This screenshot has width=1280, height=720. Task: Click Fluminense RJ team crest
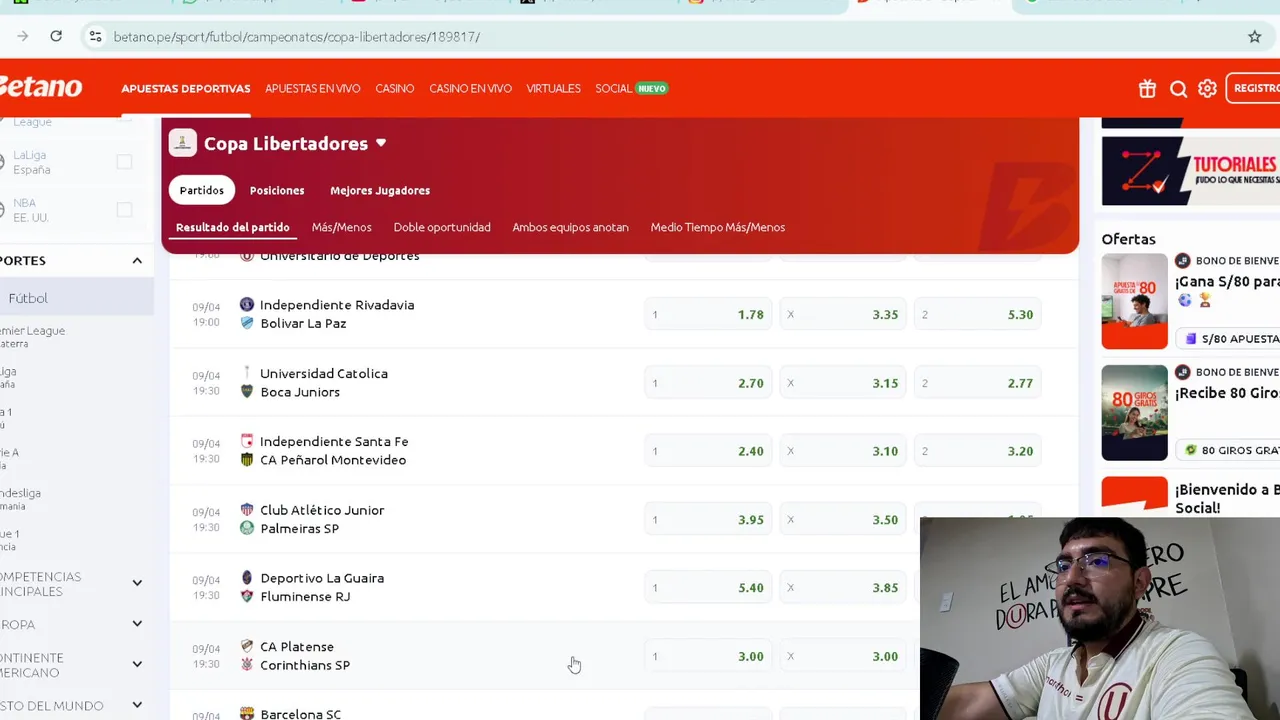tap(247, 596)
